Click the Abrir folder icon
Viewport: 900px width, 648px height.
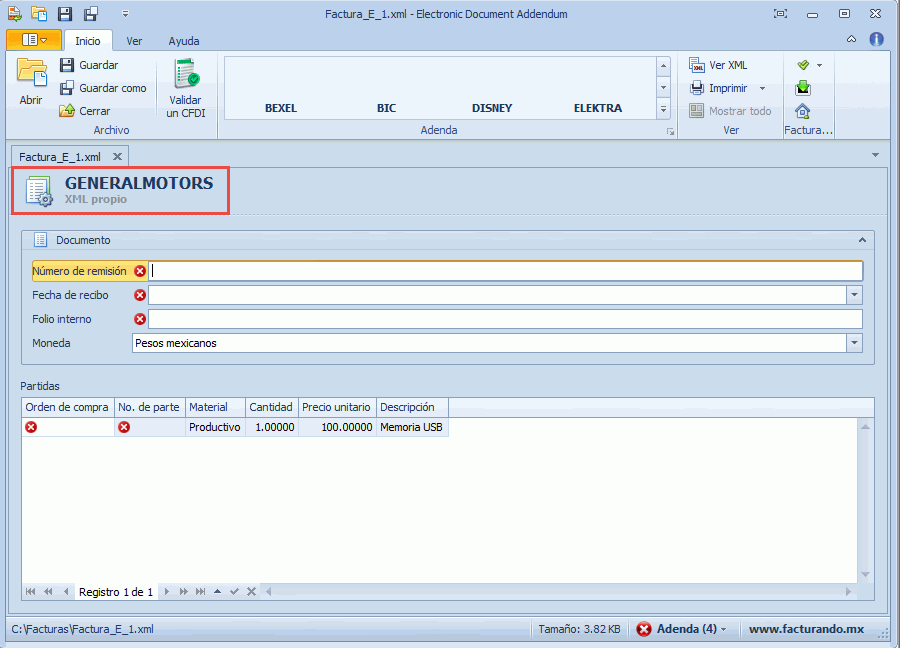pos(31,73)
